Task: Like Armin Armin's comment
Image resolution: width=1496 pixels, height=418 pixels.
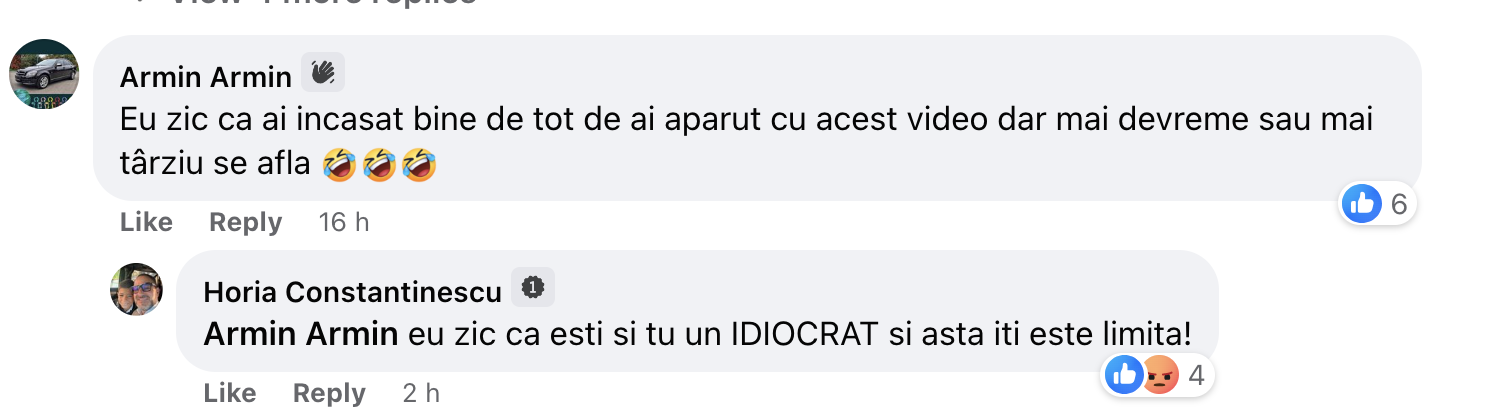Action: pyautogui.click(x=146, y=222)
